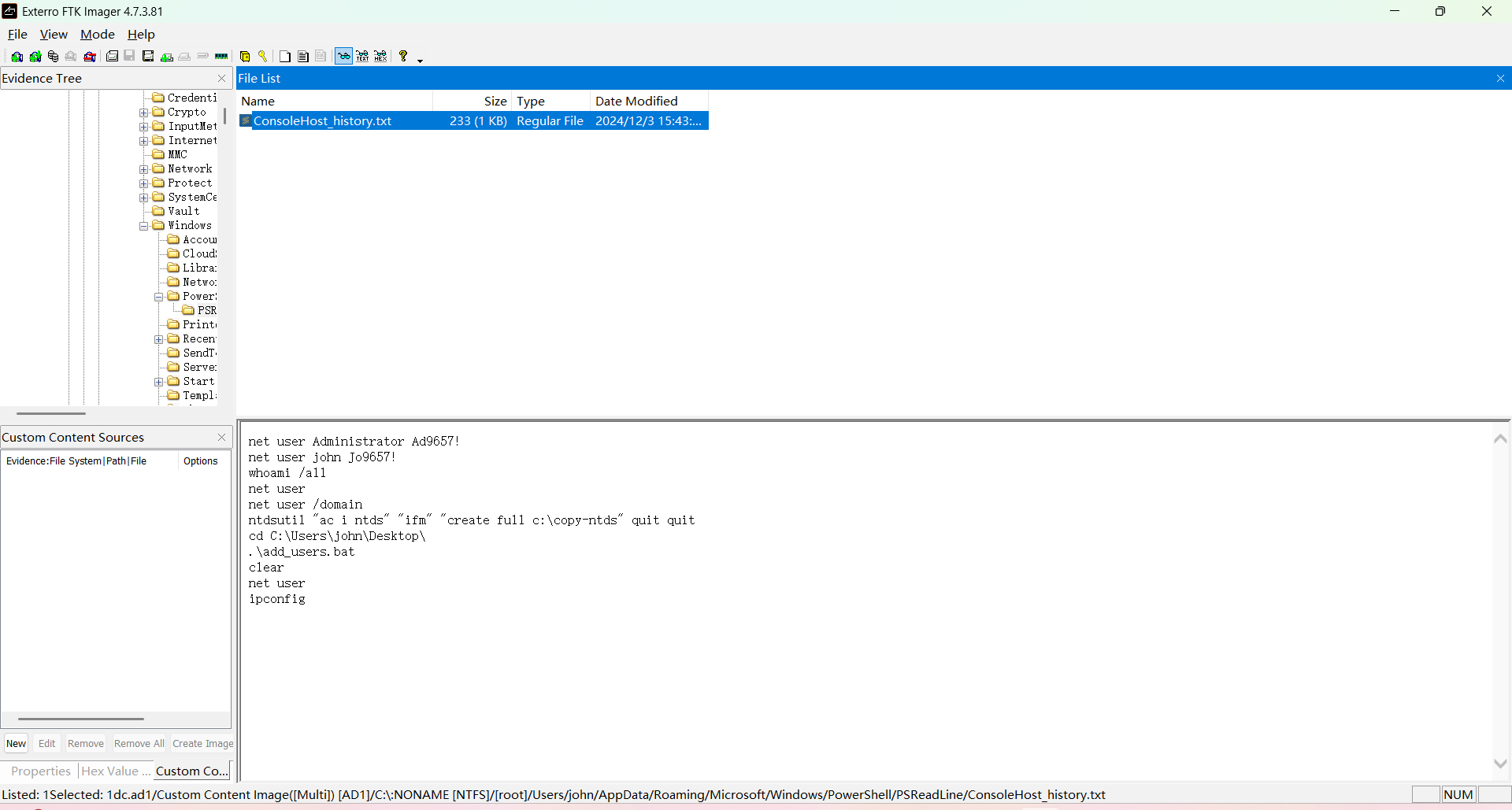Click the Create Disk Image toolbar icon
Viewport: 1512px width, 810px height.
click(113, 57)
